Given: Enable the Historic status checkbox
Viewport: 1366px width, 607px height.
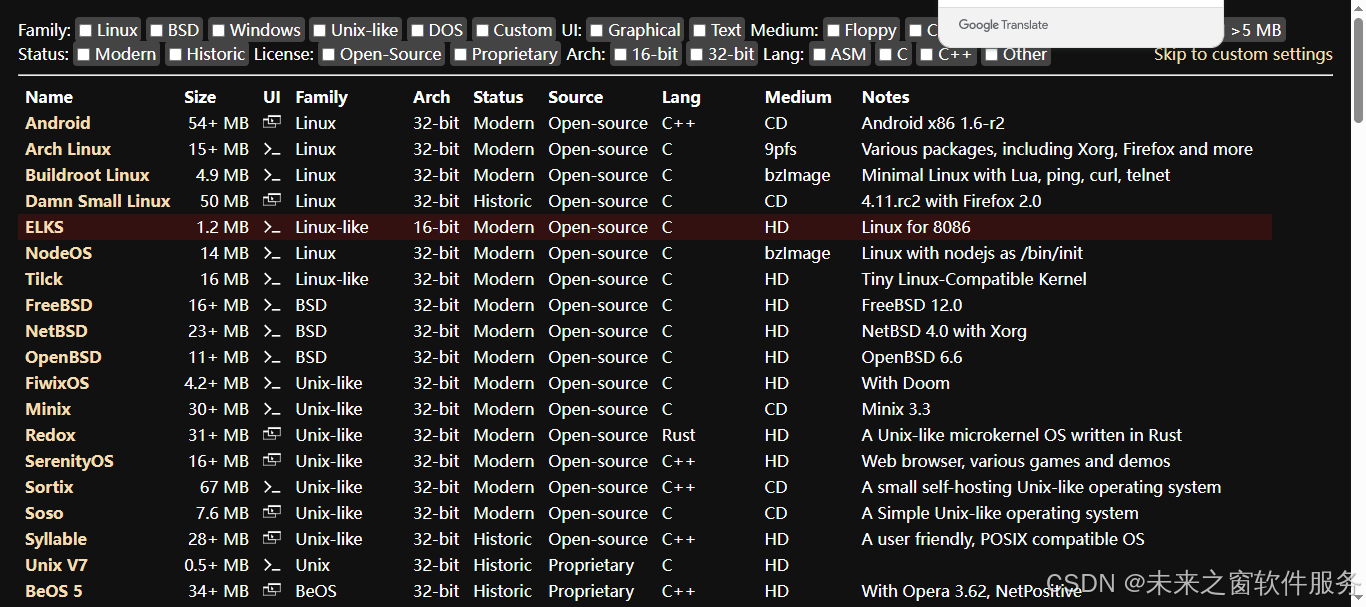Looking at the screenshot, I should 175,55.
